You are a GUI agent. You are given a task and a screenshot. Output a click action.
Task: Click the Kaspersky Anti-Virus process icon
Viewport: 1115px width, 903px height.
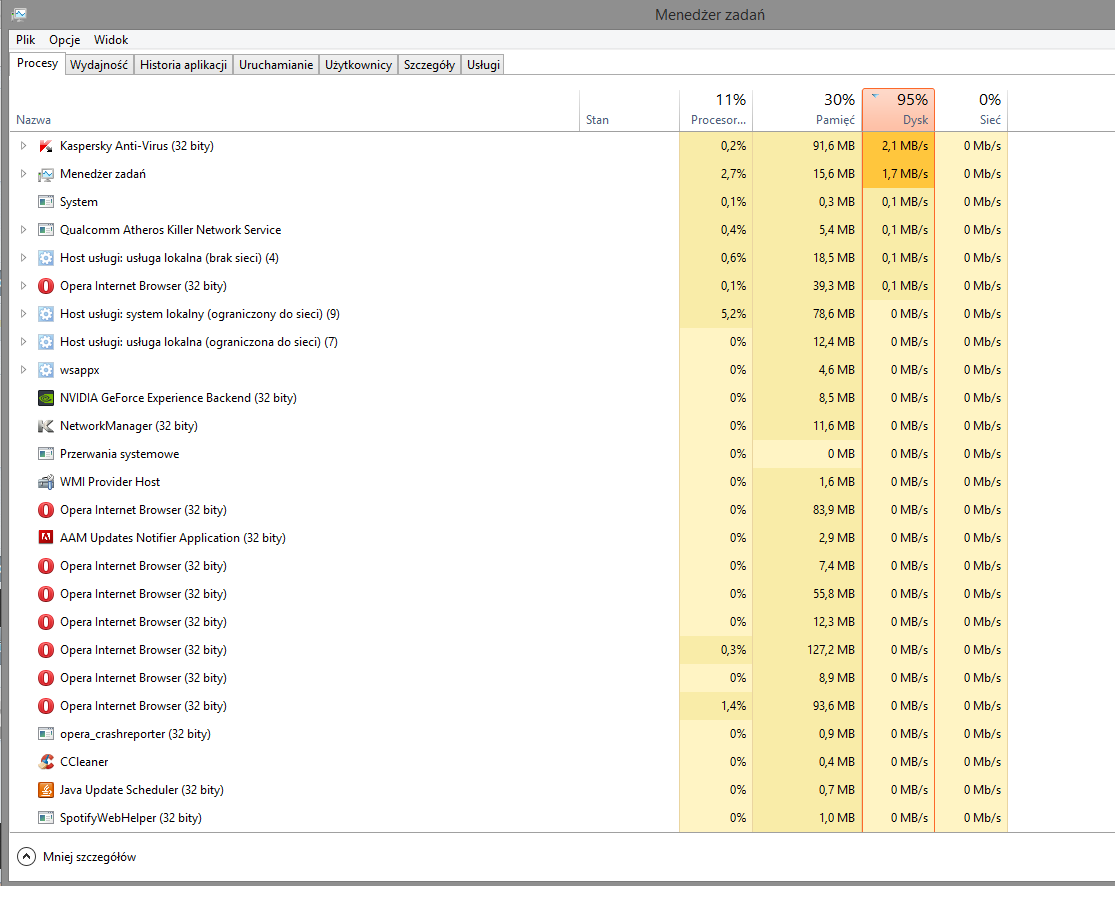tap(46, 146)
